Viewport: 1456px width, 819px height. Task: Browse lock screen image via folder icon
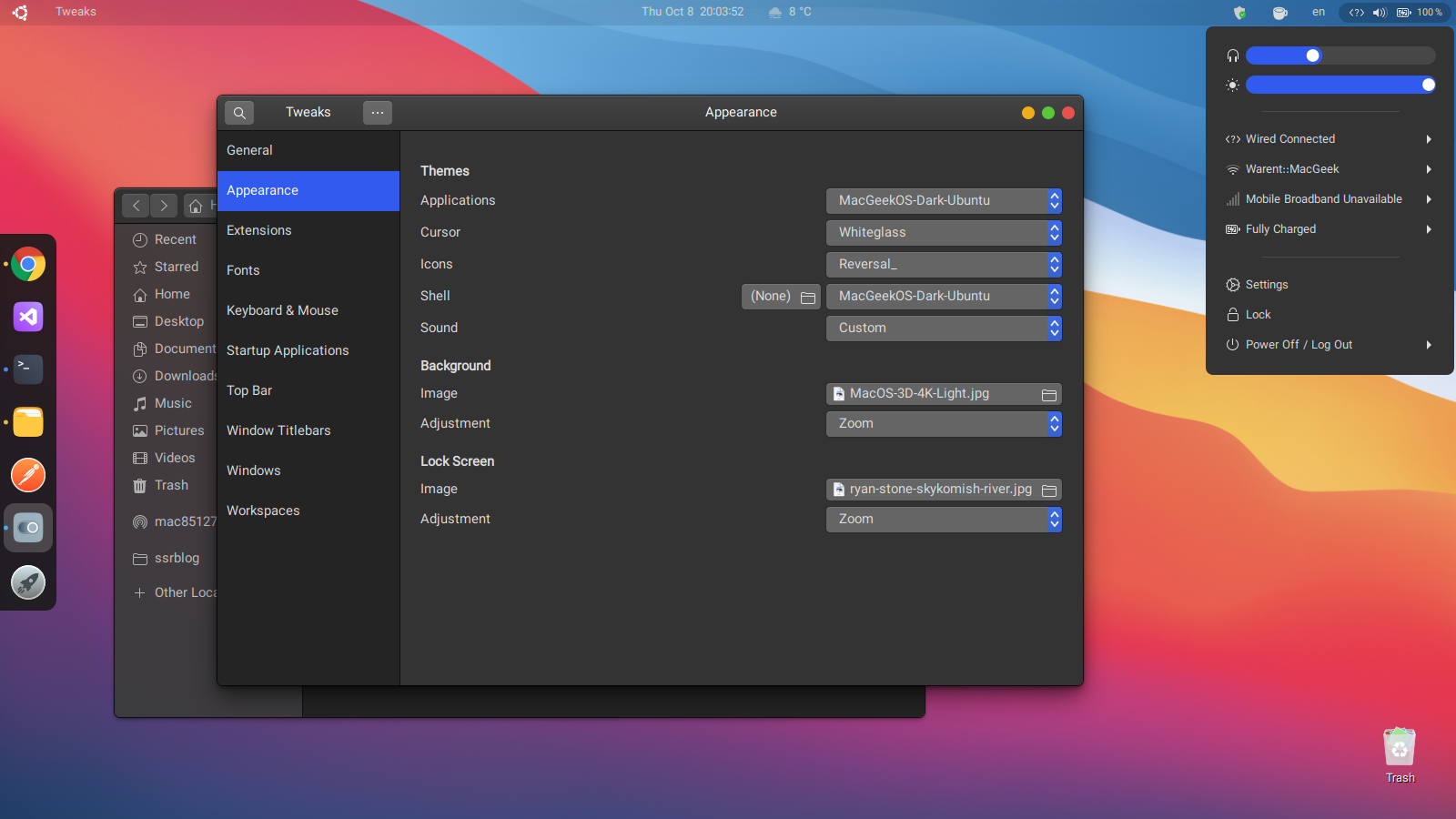click(1049, 490)
